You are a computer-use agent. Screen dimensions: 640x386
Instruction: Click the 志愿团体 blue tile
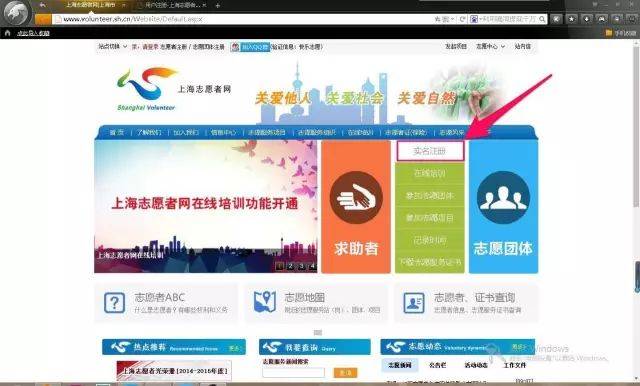(503, 206)
